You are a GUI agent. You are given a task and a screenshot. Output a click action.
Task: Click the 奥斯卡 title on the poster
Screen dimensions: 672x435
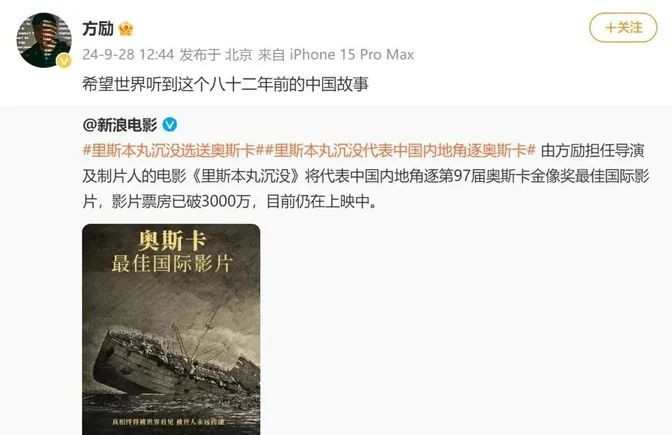coord(172,240)
